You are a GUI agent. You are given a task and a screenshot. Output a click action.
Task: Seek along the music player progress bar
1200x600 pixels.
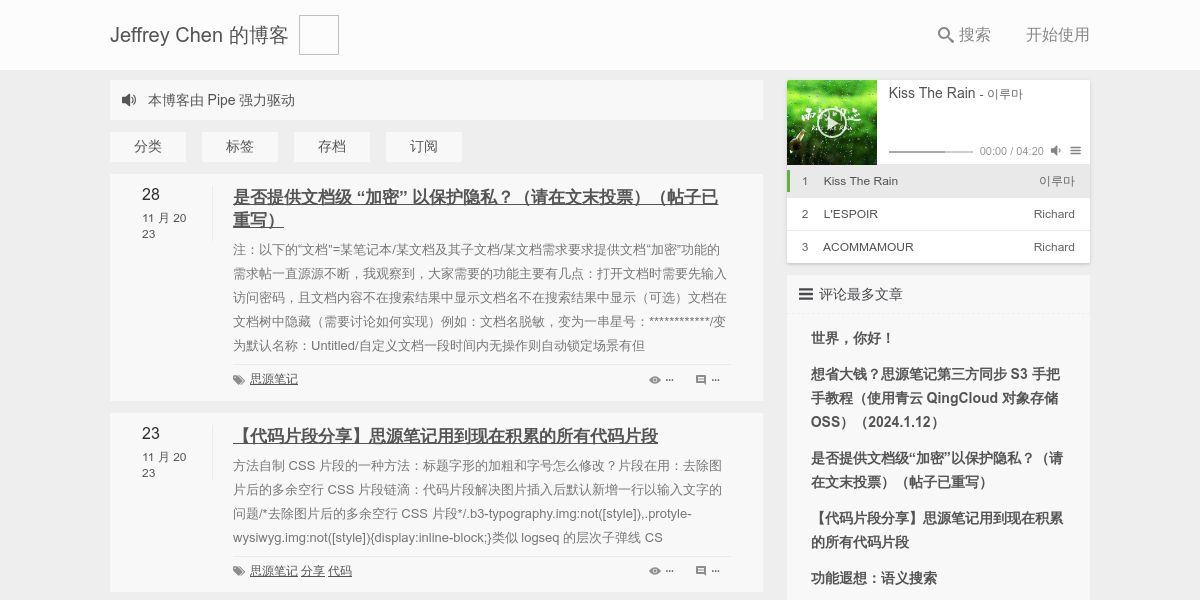point(931,151)
